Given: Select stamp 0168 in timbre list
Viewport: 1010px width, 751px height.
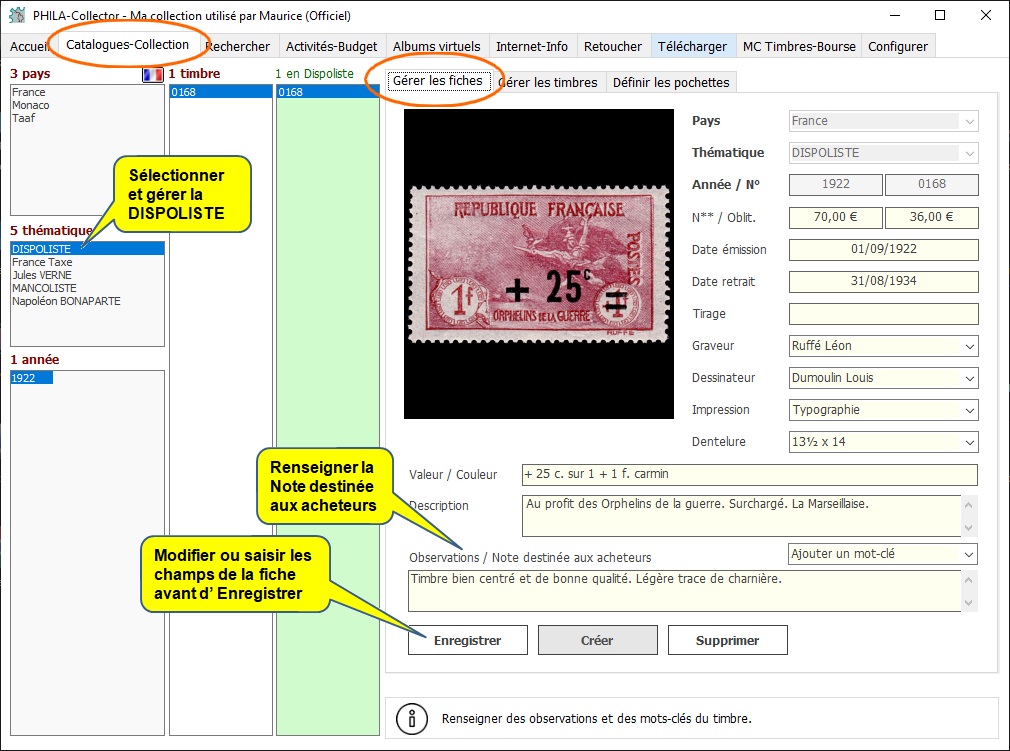Looking at the screenshot, I should click(221, 92).
